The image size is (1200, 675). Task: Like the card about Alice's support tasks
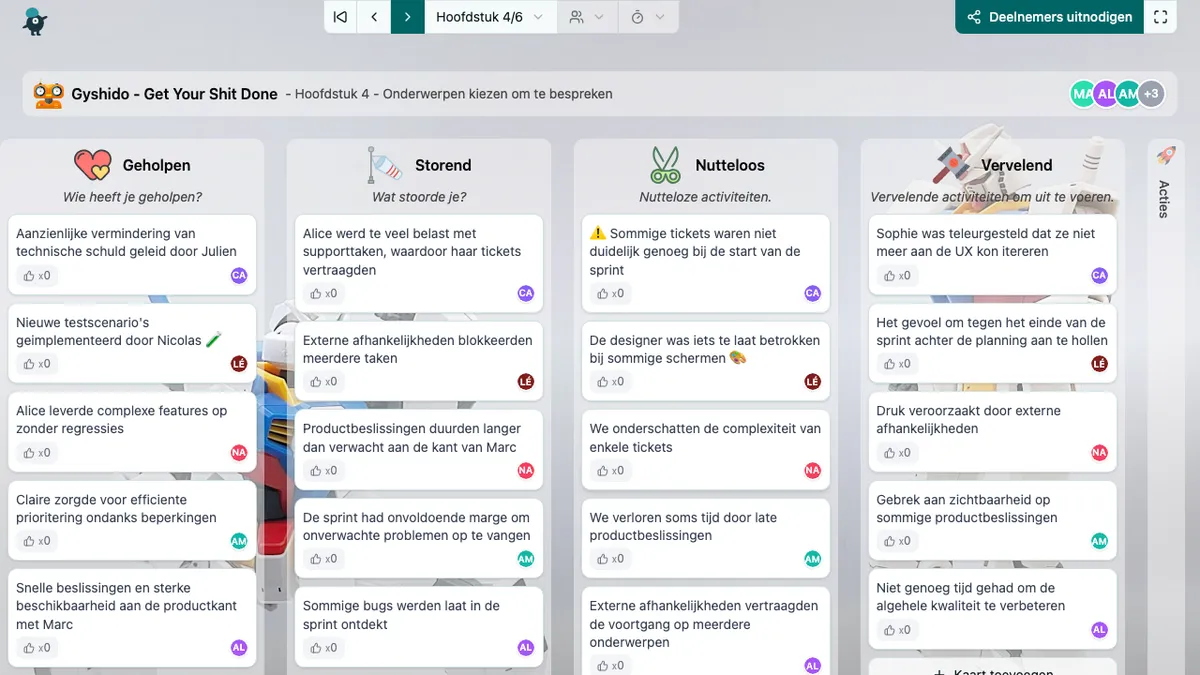322,293
